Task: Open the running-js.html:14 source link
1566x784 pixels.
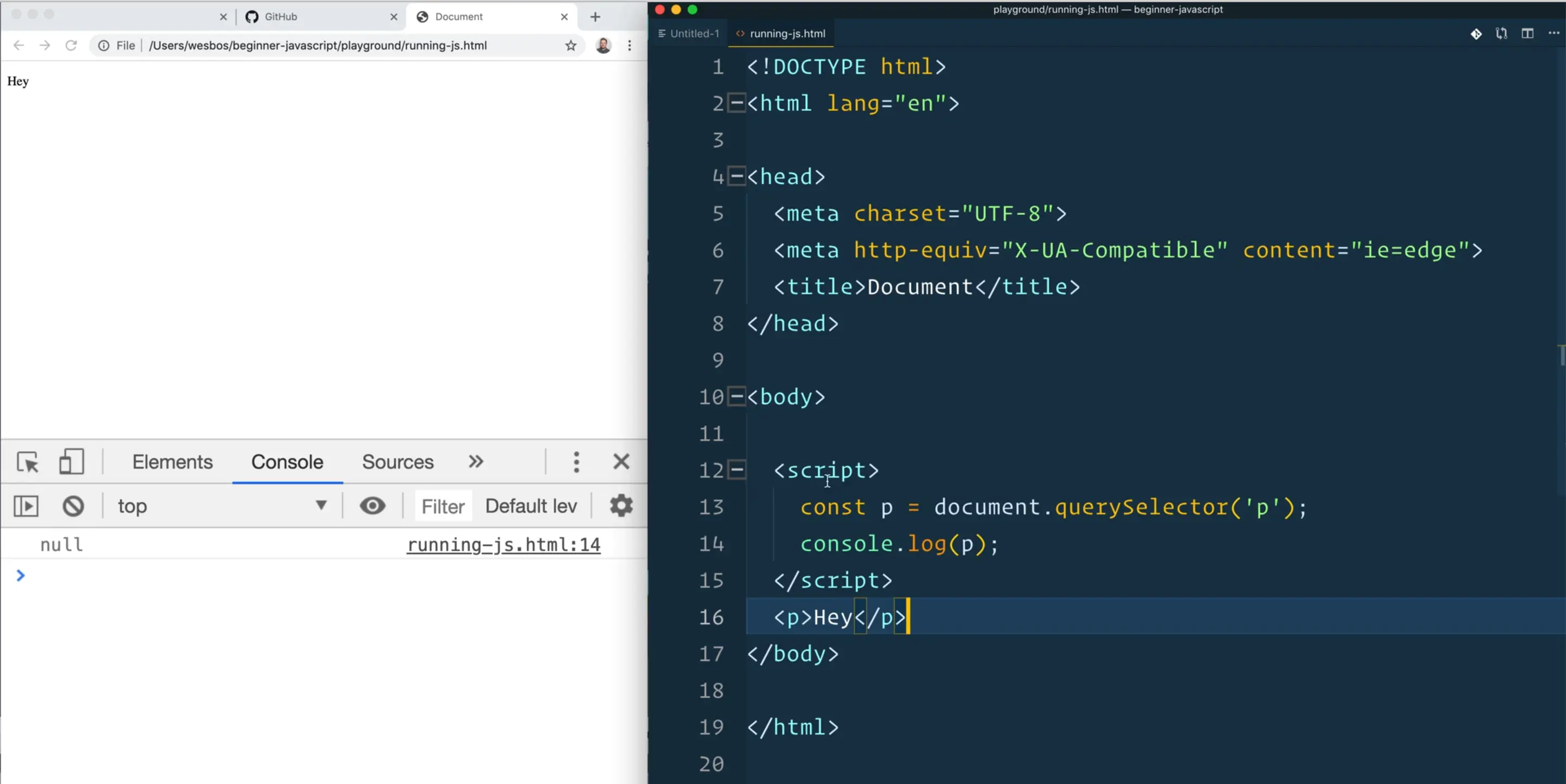Action: (504, 545)
